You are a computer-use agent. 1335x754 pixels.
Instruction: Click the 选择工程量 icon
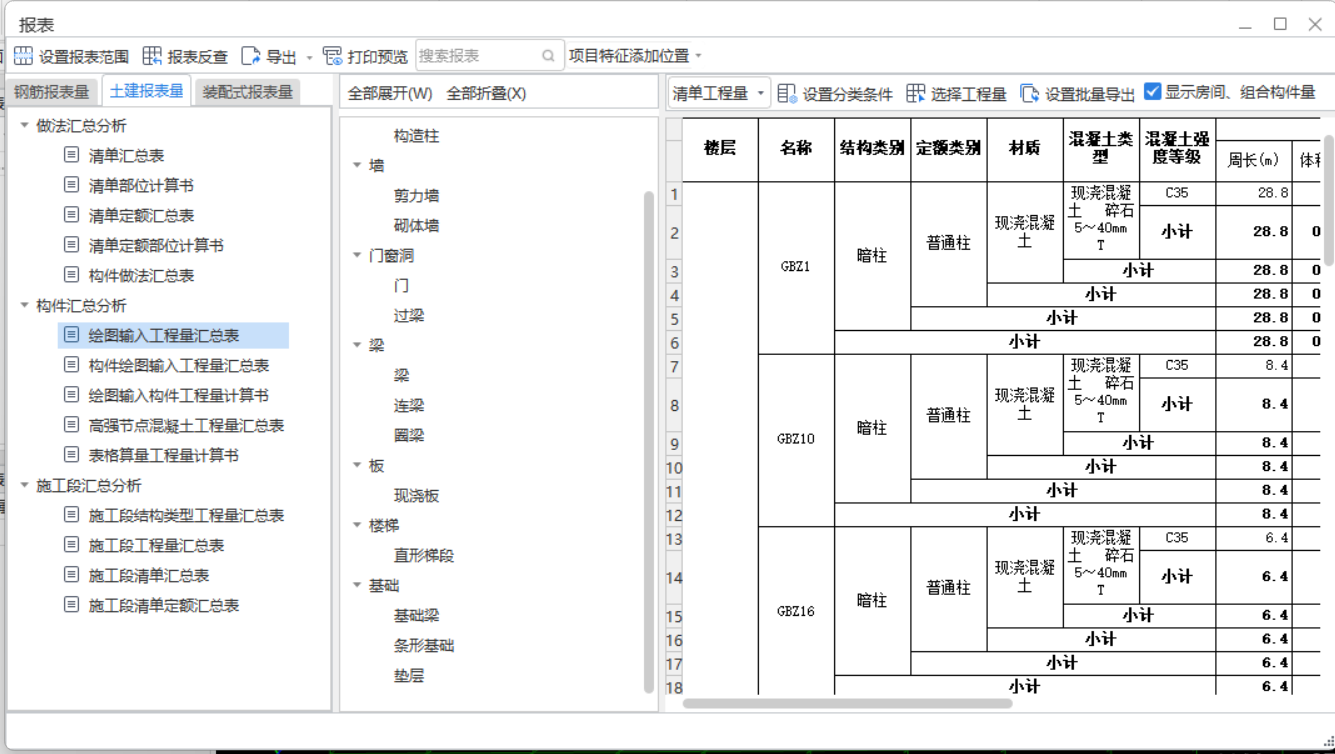coord(915,93)
